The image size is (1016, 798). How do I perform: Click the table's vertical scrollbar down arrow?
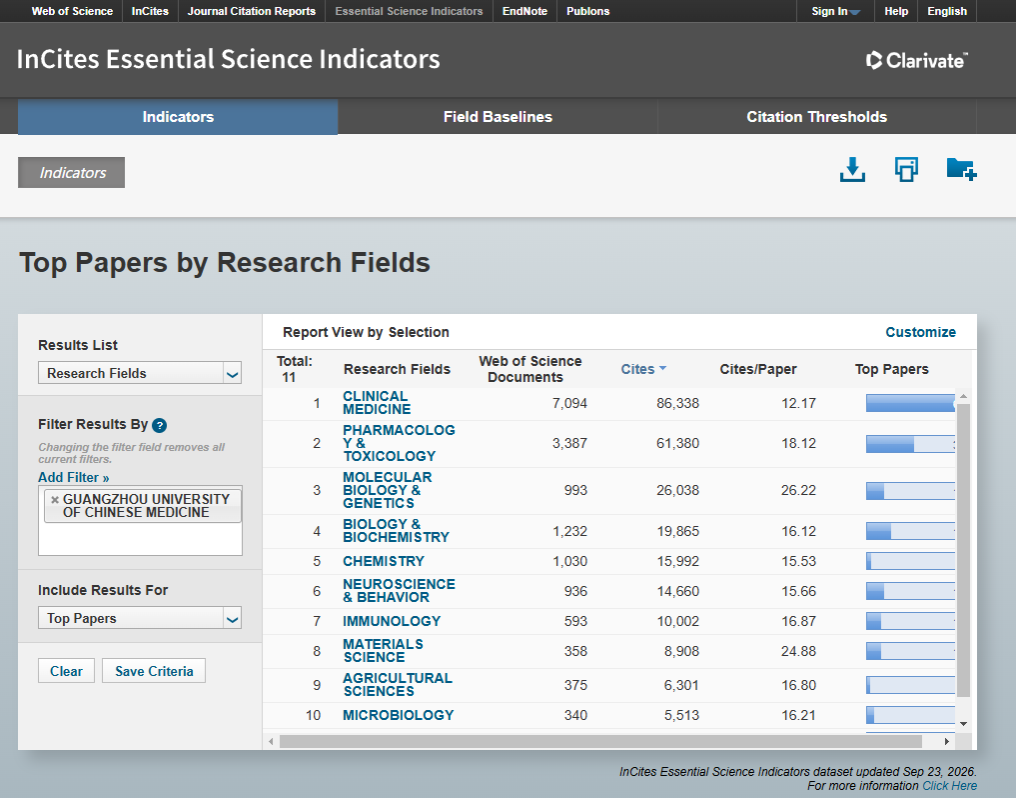pos(964,724)
